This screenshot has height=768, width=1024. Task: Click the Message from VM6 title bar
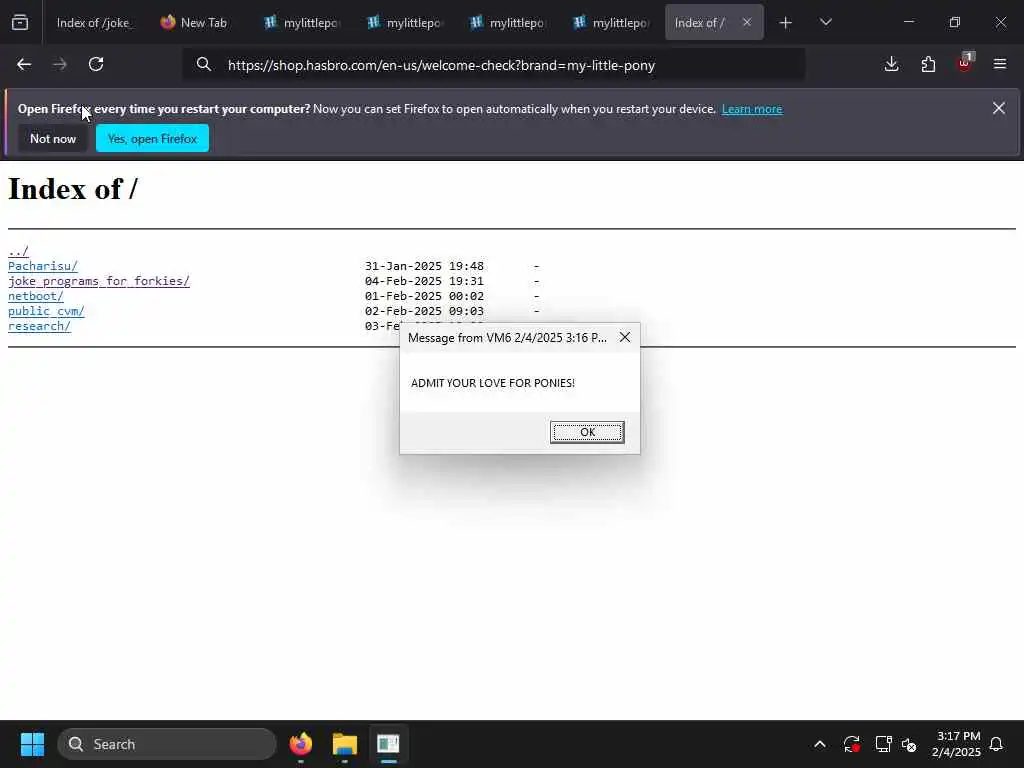pos(507,337)
